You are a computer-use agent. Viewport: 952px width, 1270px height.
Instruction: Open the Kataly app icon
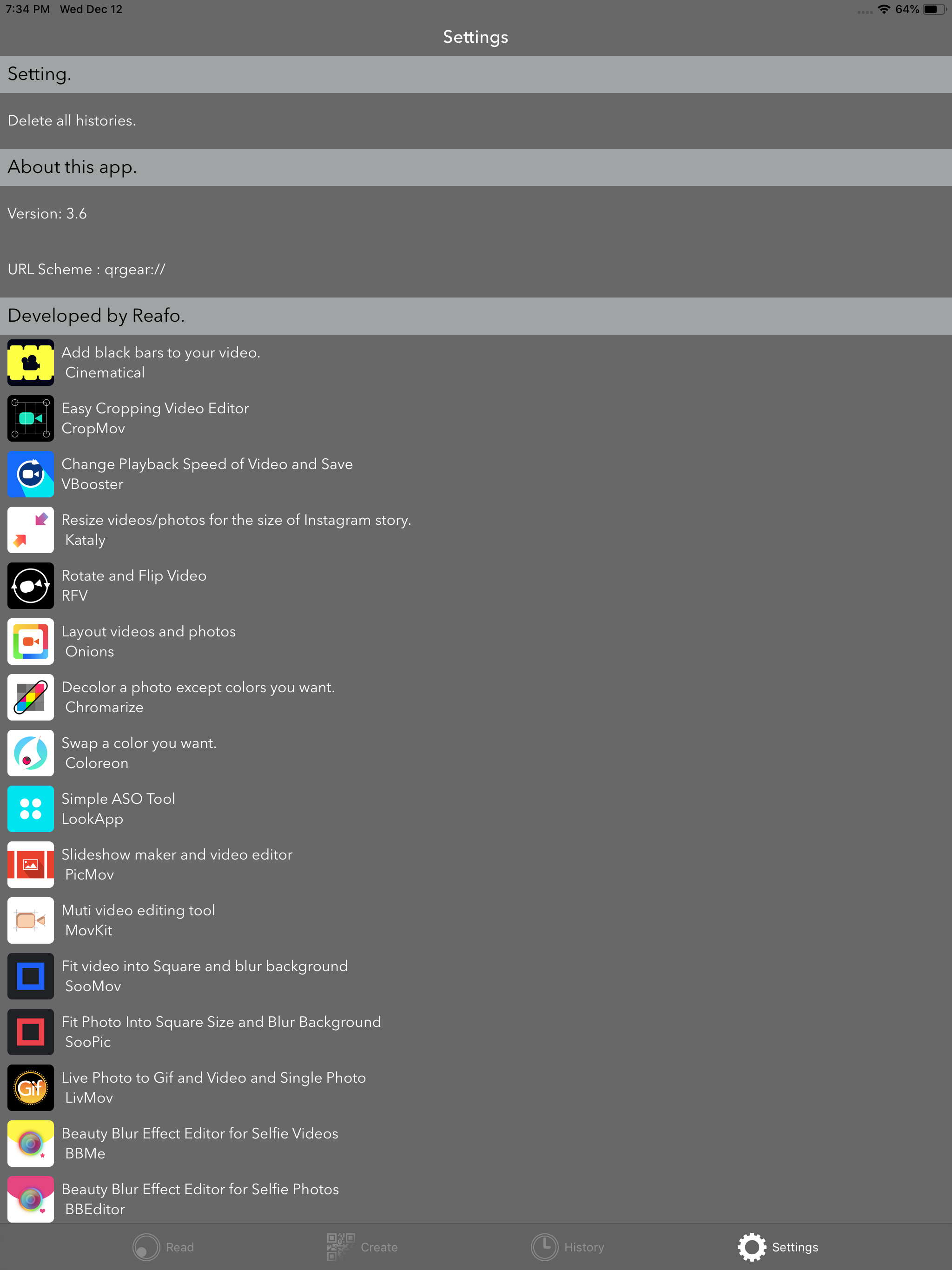(30, 529)
